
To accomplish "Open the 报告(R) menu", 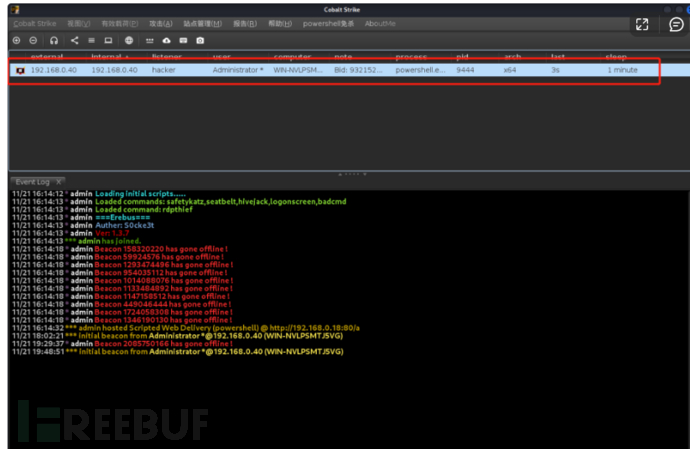I will click(245, 24).
